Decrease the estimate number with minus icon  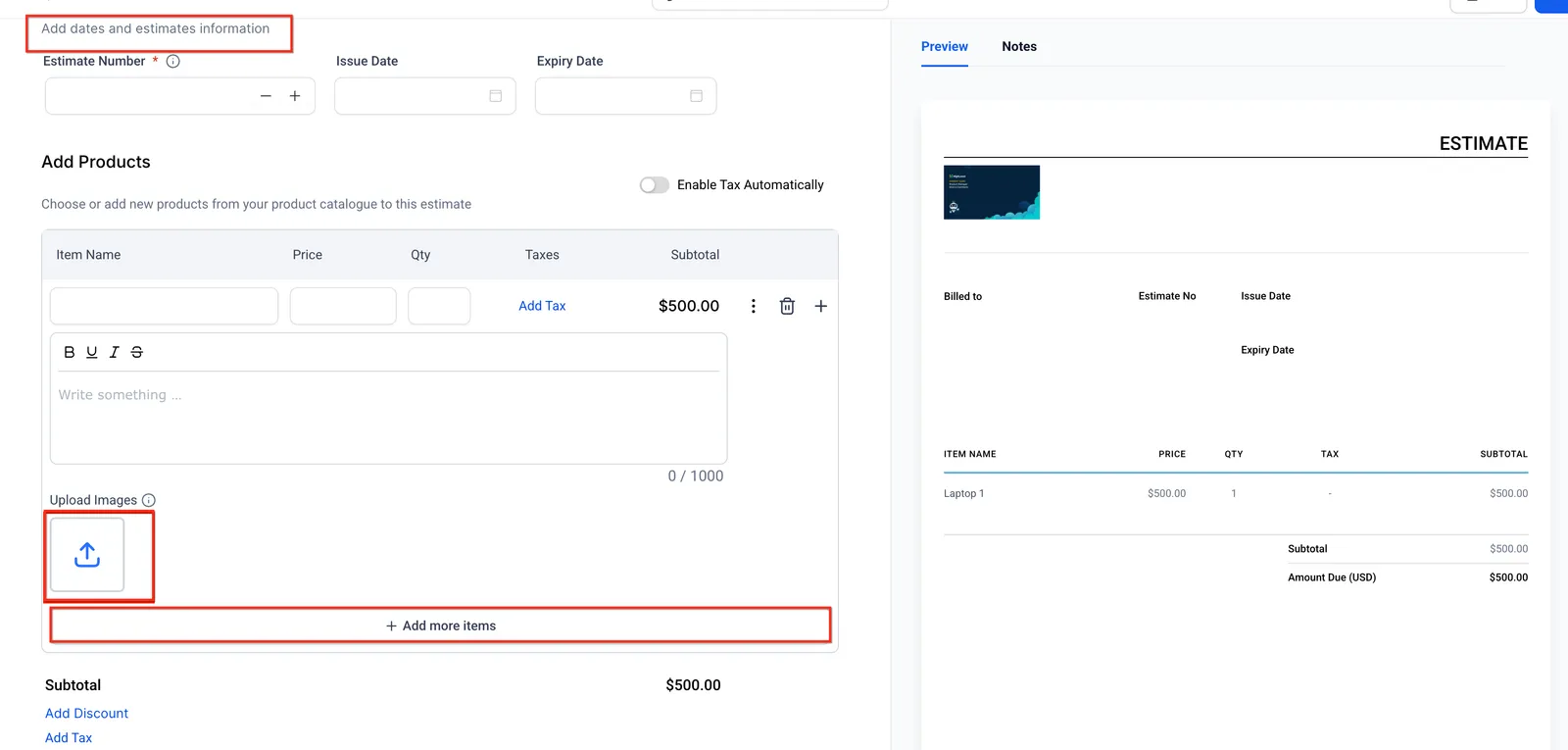tap(266, 96)
